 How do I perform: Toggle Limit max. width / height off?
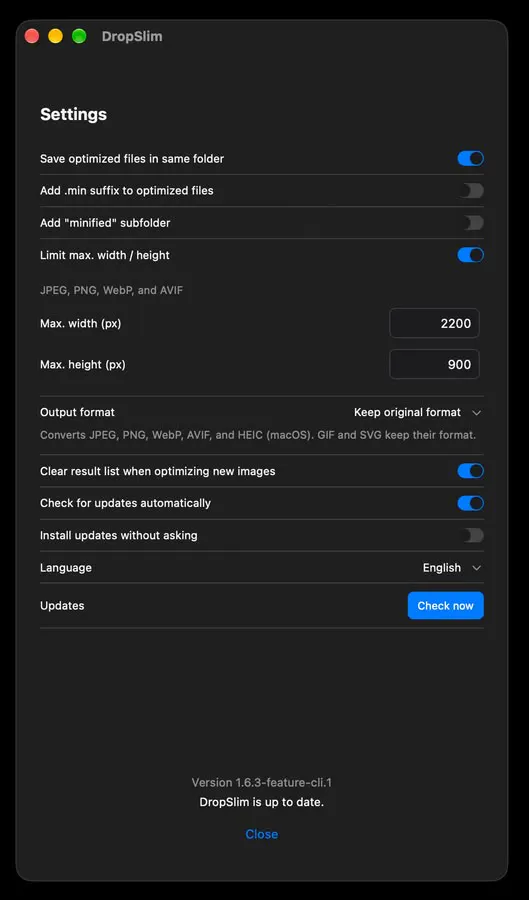[x=470, y=255]
